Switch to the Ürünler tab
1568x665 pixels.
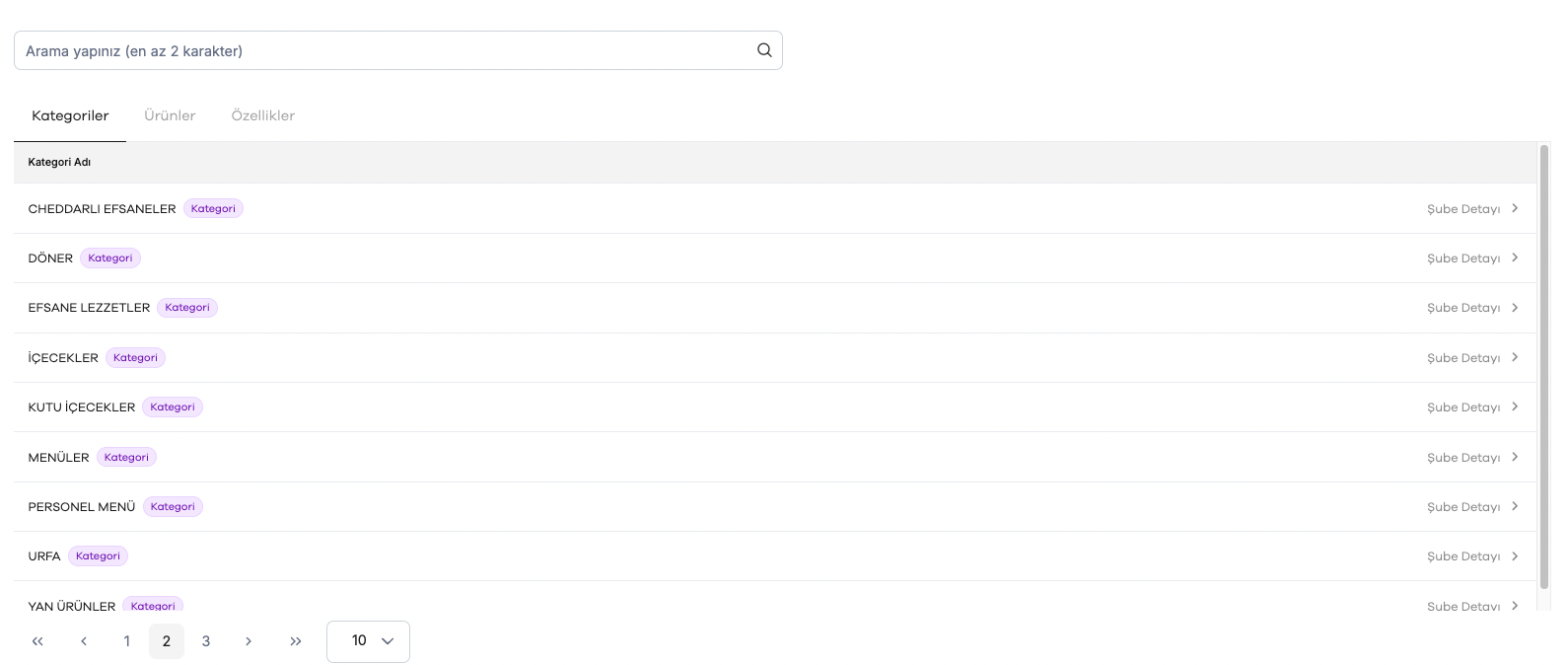[x=170, y=115]
